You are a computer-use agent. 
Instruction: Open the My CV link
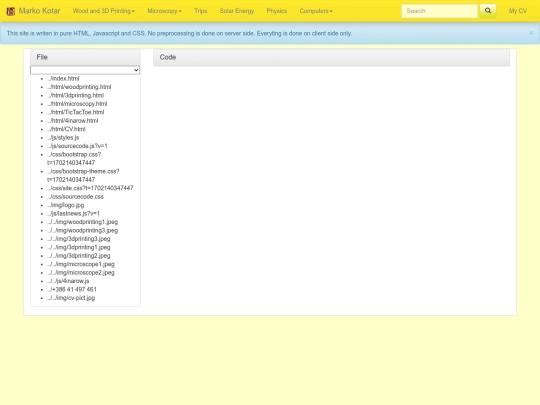[x=518, y=11]
